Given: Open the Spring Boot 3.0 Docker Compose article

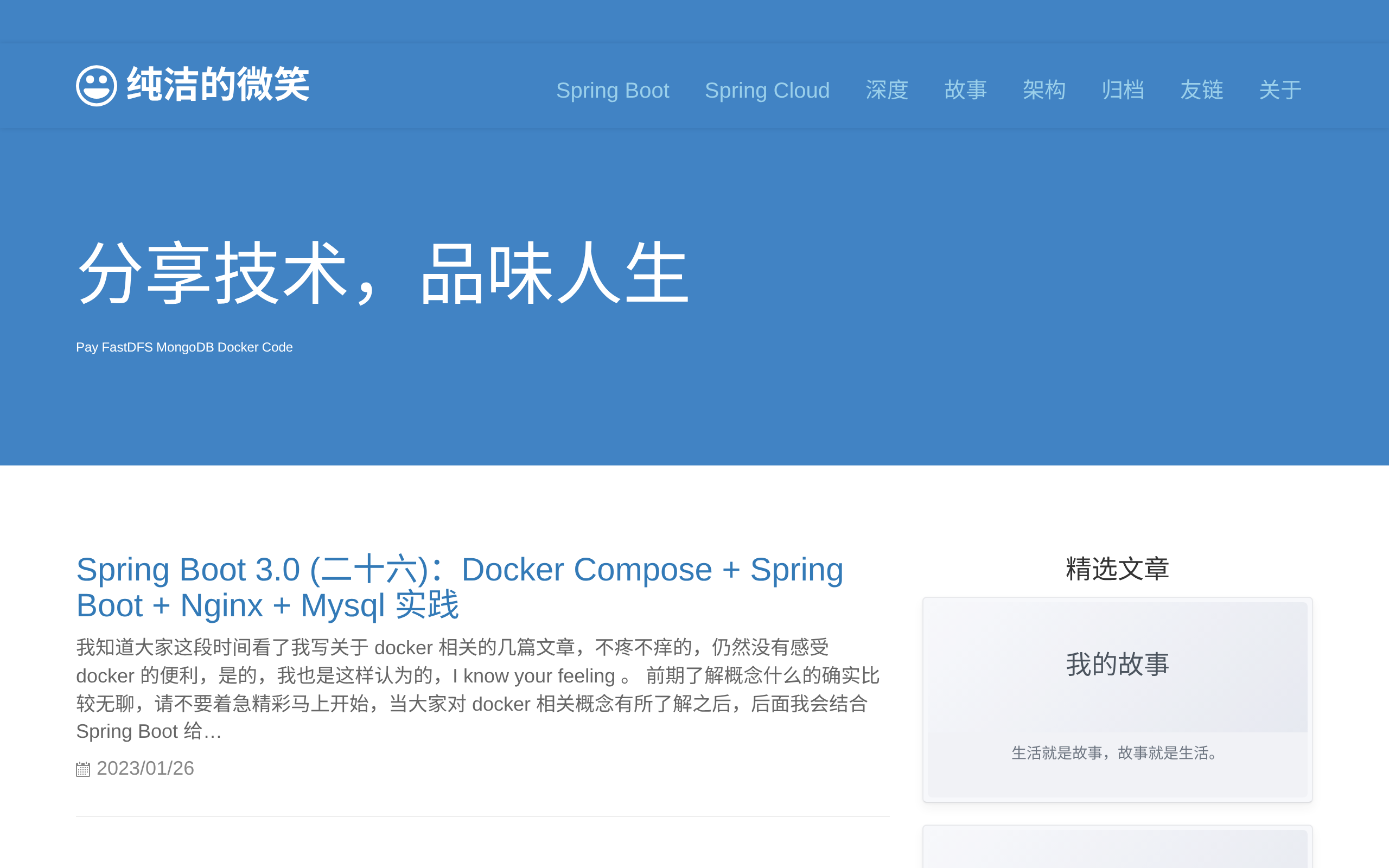Looking at the screenshot, I should [460, 588].
